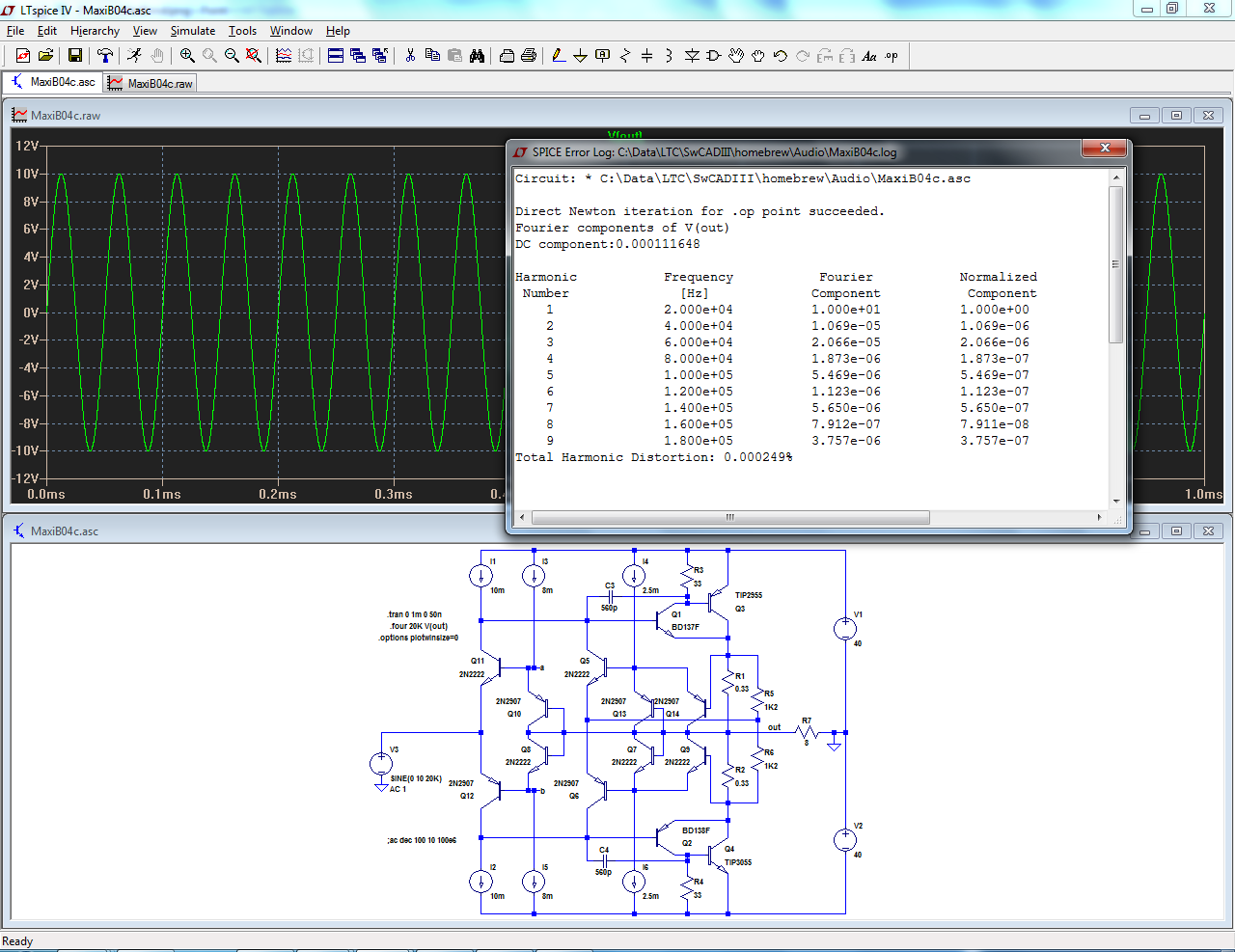Click the Zoom to Fit crossed magnifier icon

coord(254,56)
